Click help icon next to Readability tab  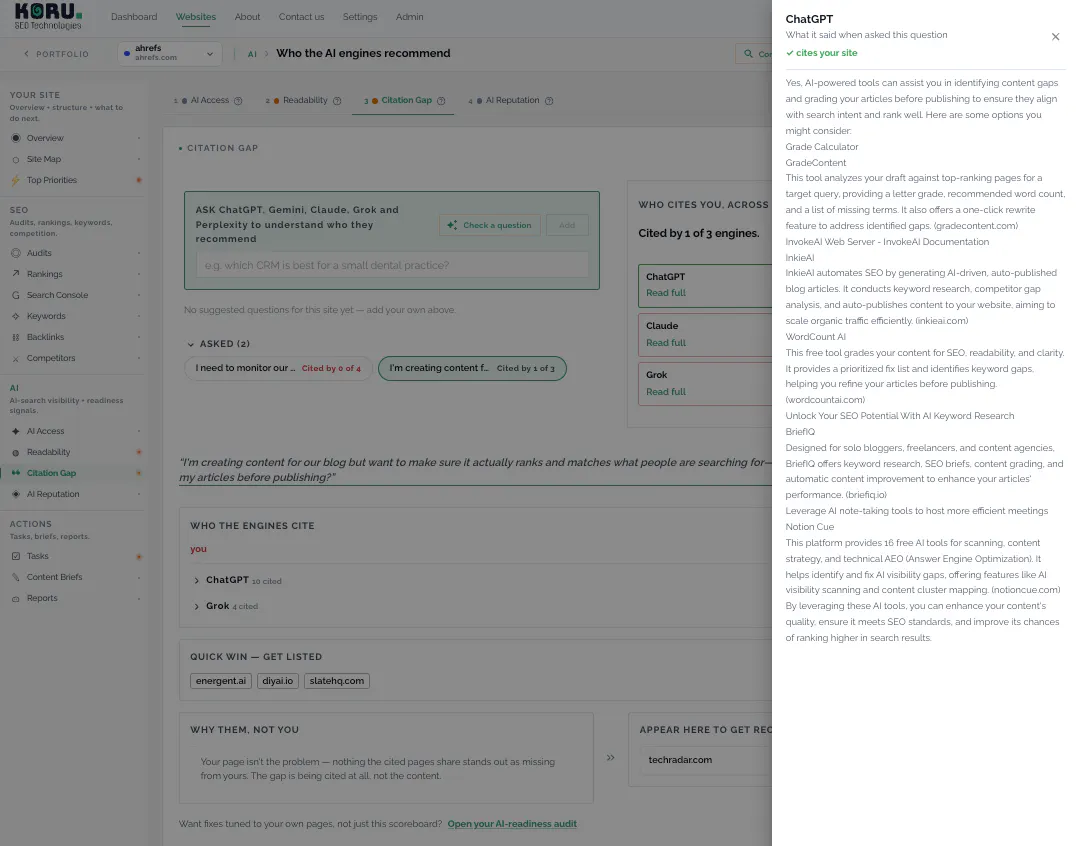coord(337,101)
